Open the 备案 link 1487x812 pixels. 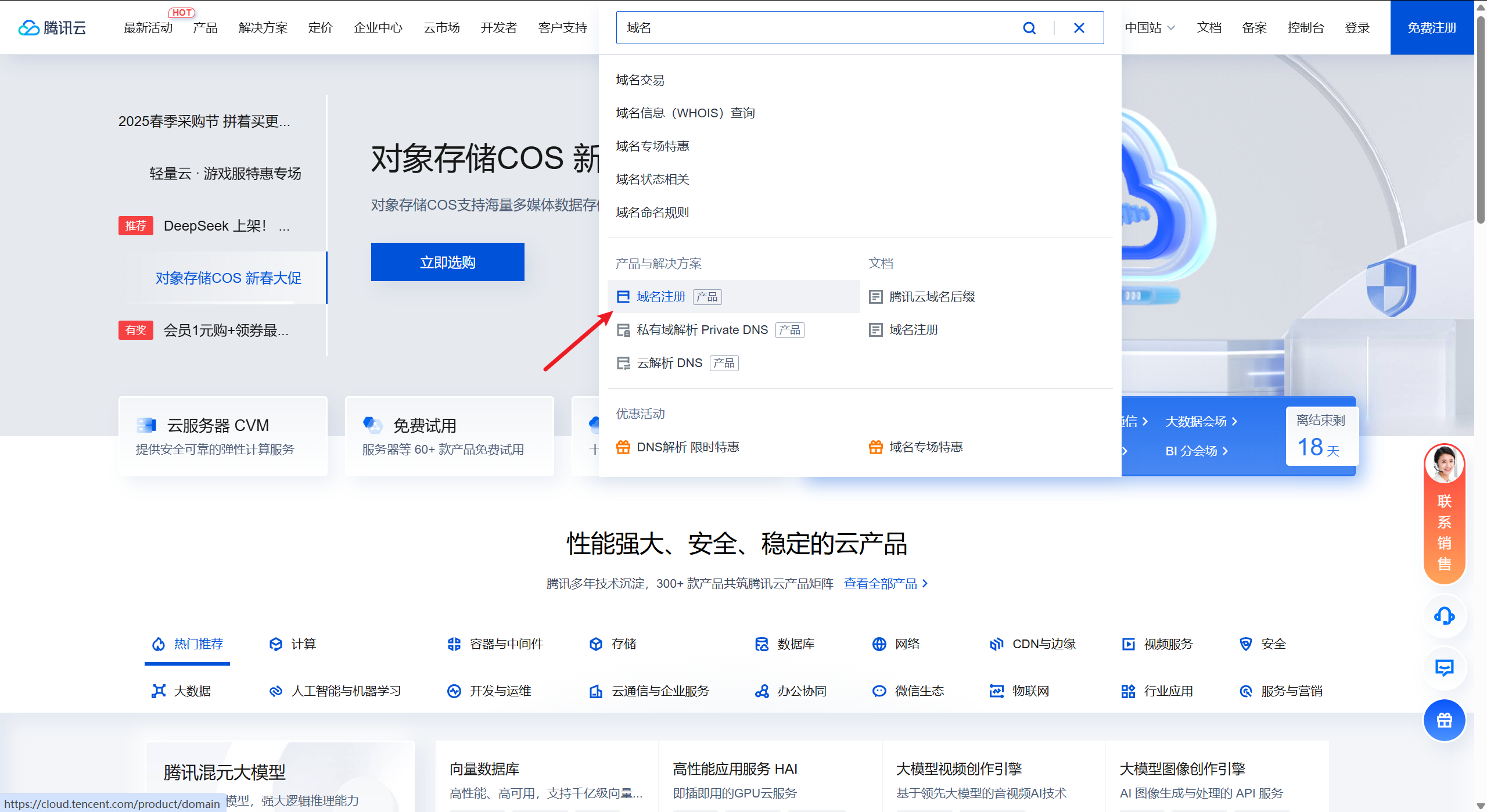click(x=1255, y=28)
